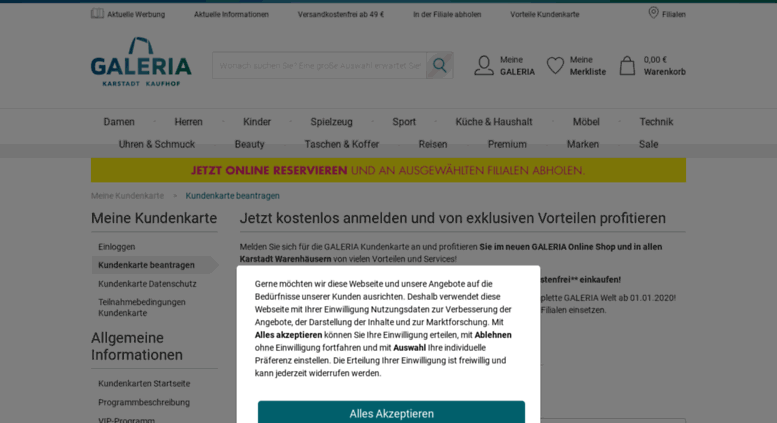The height and width of the screenshot is (423, 777).
Task: Click the Meine GALERIA label
Action: point(517,65)
